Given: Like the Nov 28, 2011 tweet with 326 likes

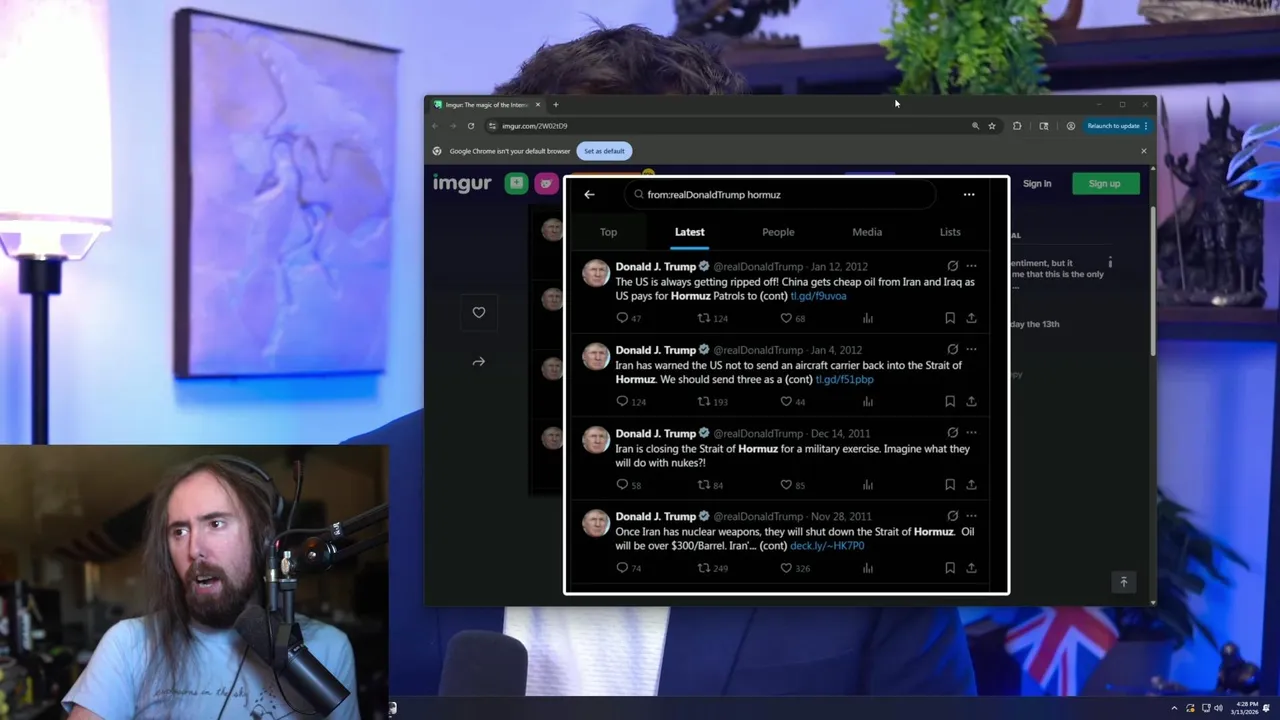Looking at the screenshot, I should point(786,568).
